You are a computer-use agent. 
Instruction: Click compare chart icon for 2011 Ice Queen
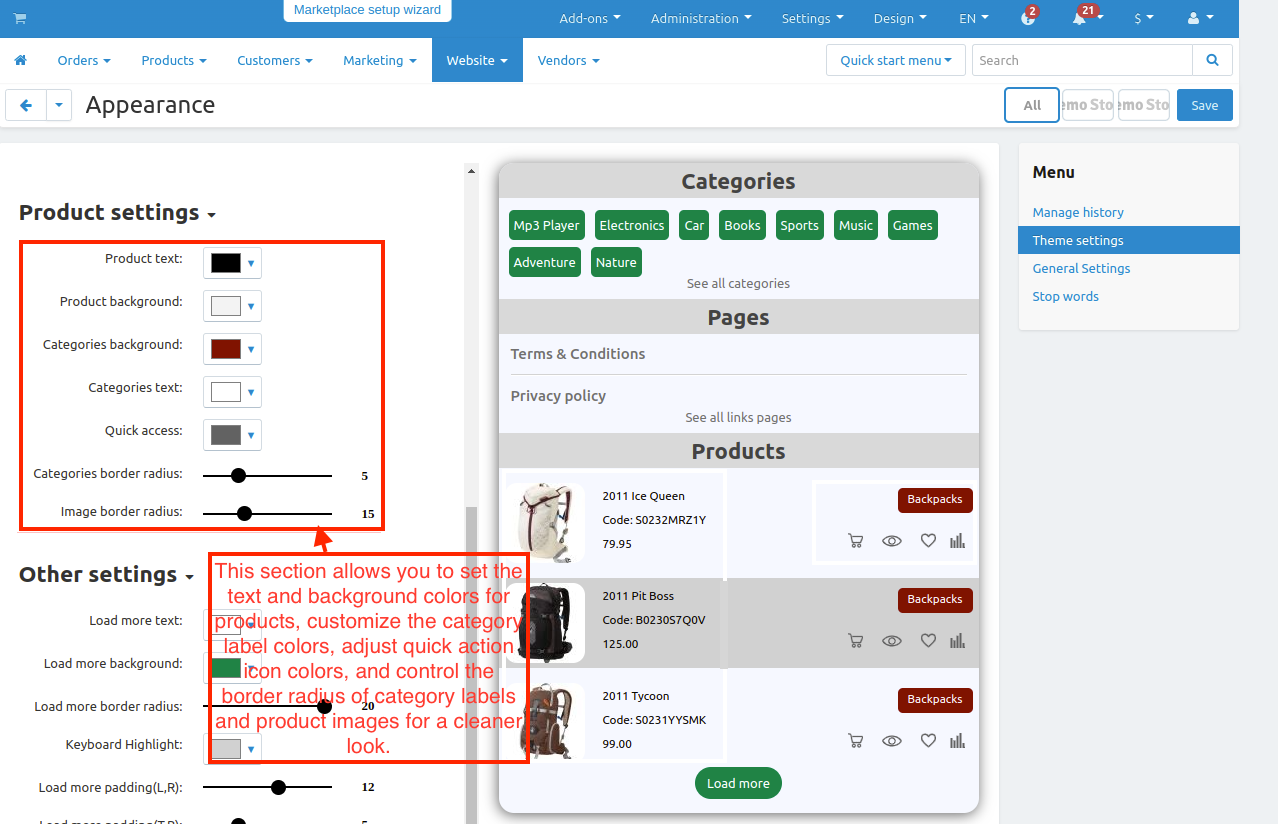click(x=957, y=541)
